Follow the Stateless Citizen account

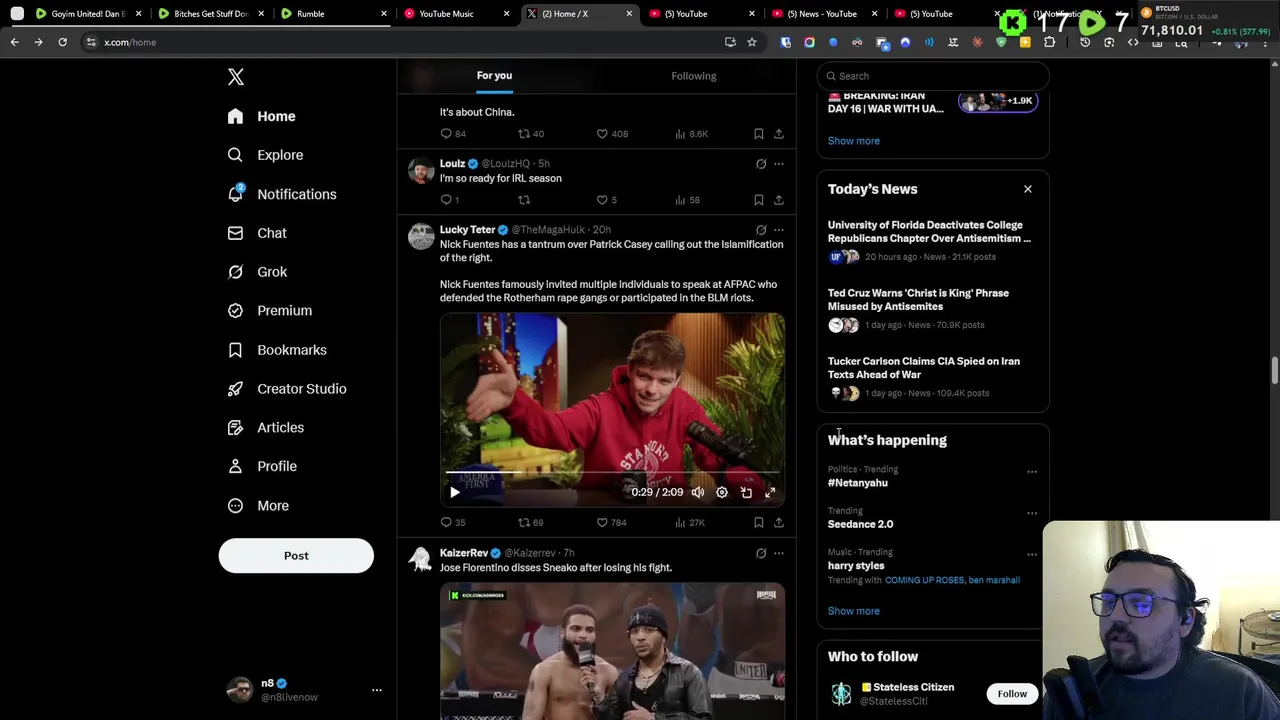click(x=1012, y=694)
